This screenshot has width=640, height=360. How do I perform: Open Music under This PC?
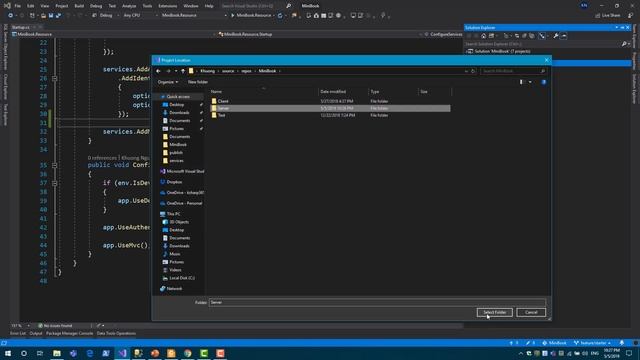pos(175,254)
